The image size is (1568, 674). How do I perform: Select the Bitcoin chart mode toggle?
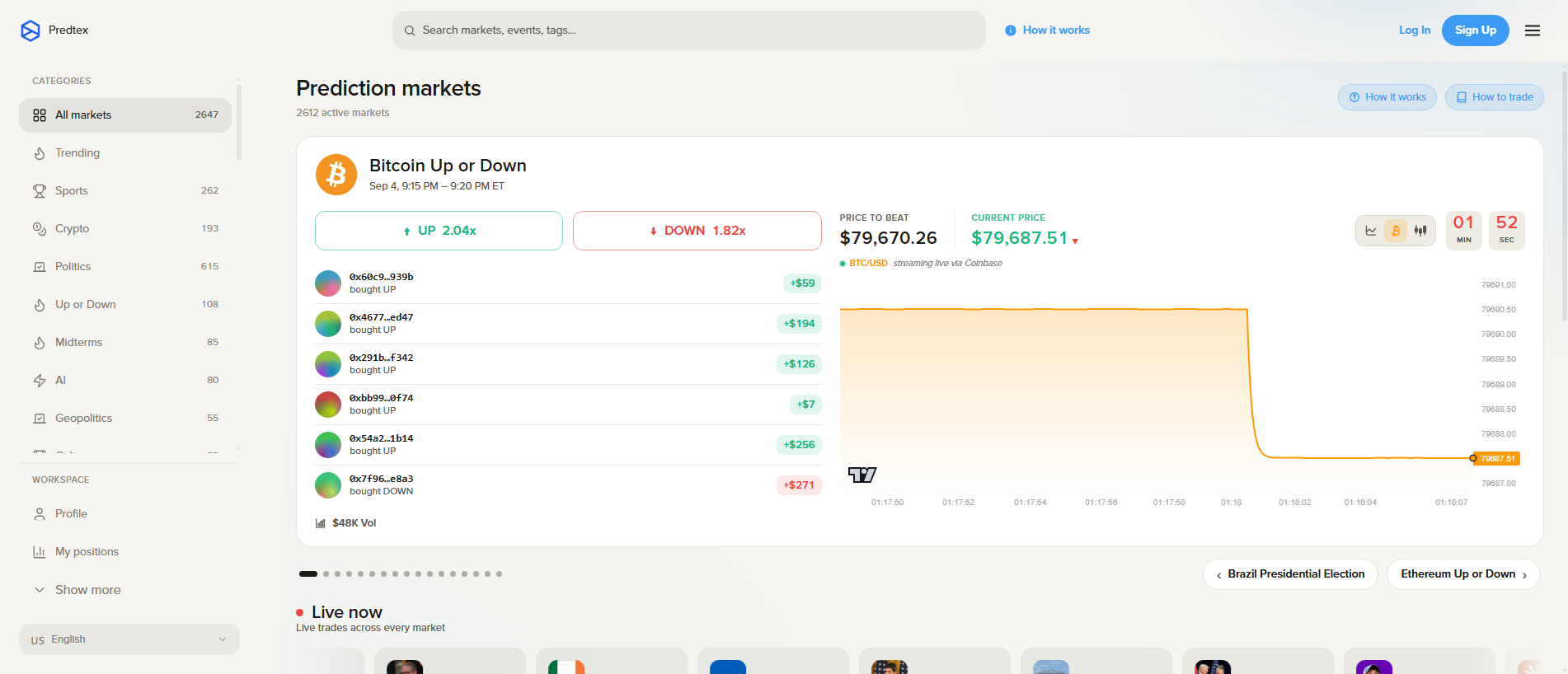click(x=1396, y=231)
